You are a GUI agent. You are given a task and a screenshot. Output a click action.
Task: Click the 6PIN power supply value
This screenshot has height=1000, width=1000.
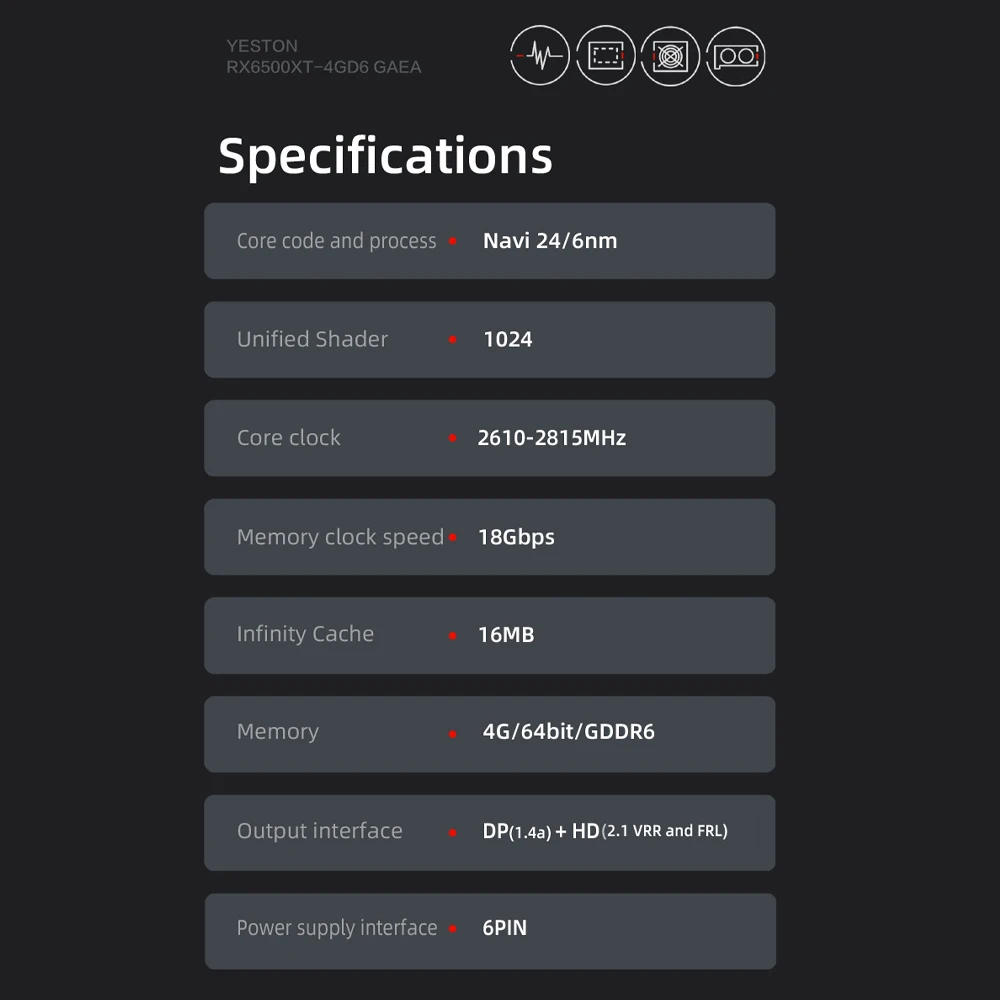[x=504, y=928]
